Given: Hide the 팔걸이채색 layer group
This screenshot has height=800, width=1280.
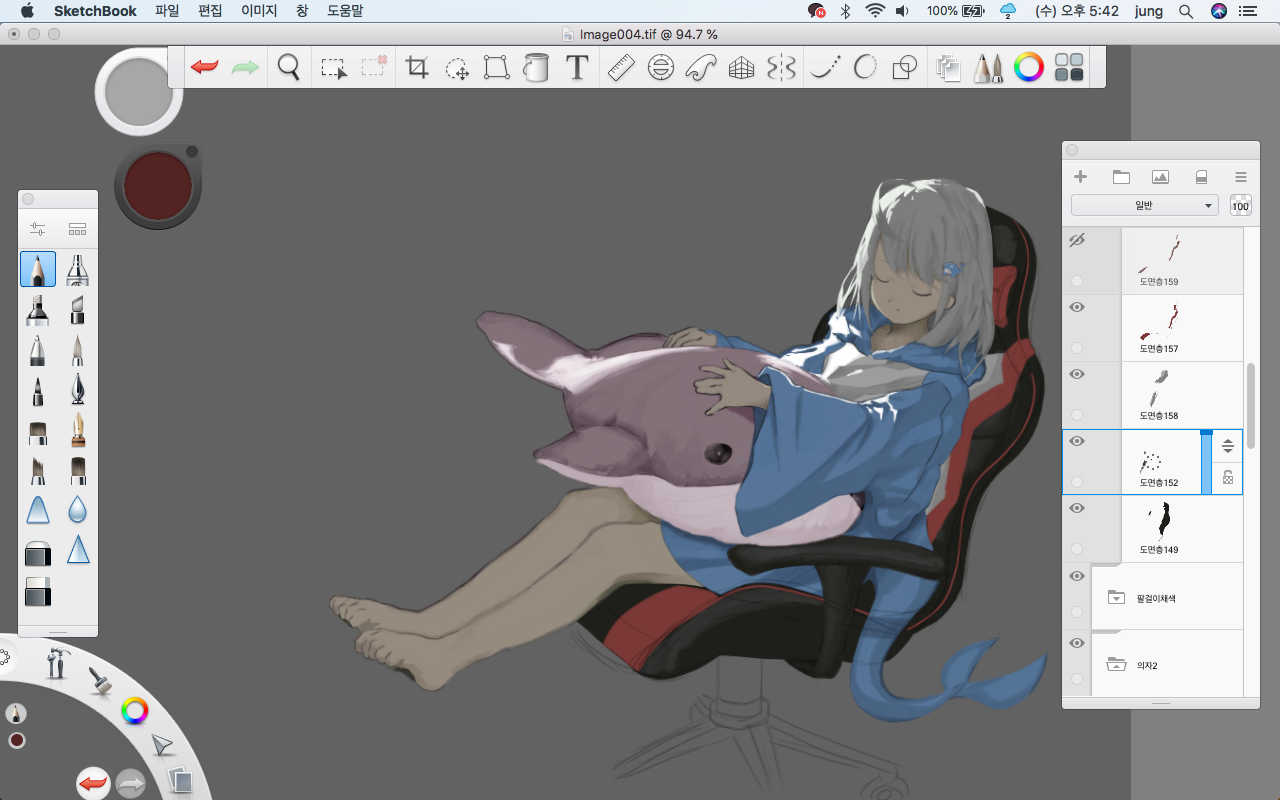Looking at the screenshot, I should click(x=1077, y=576).
